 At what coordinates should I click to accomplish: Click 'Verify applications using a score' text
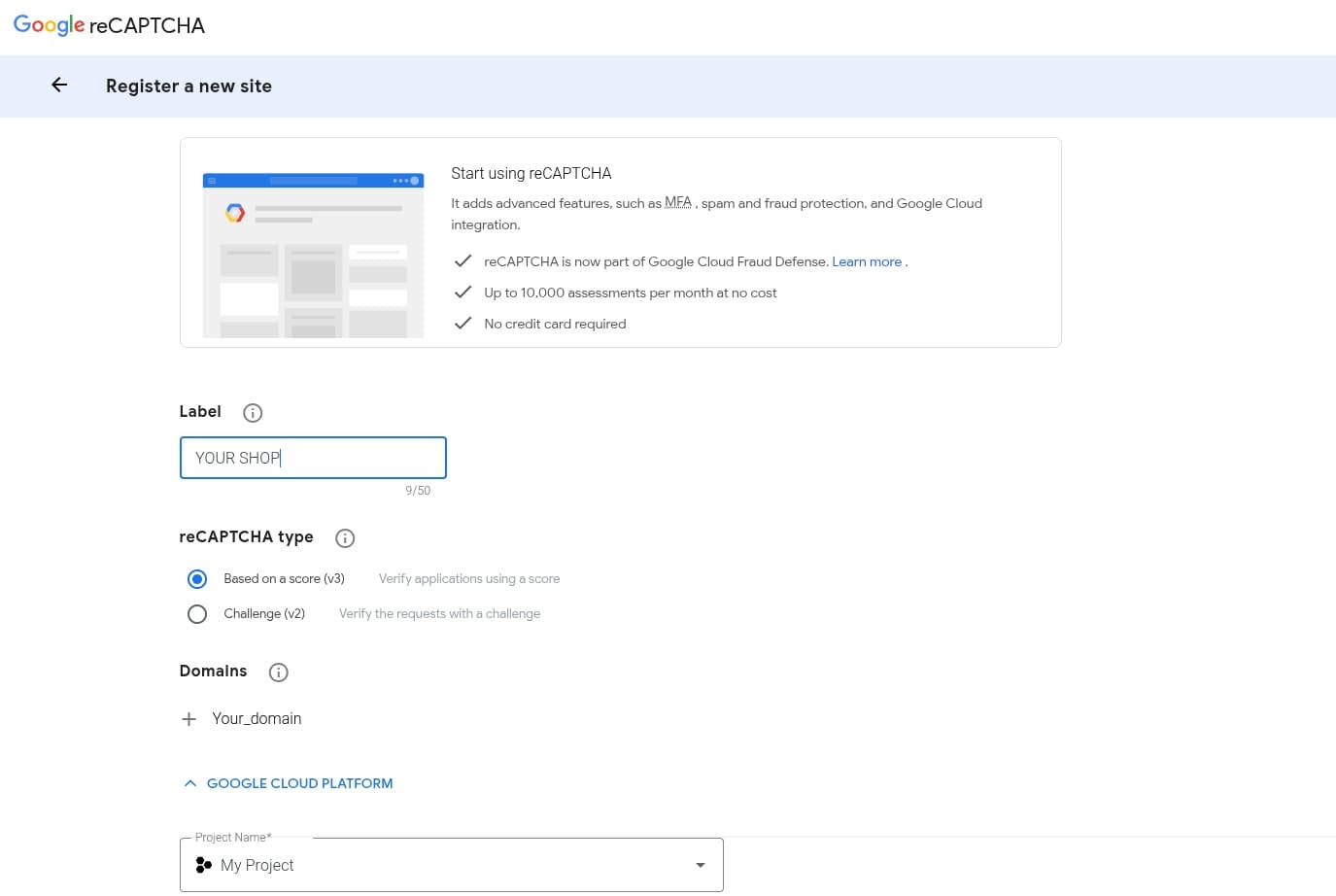469,578
